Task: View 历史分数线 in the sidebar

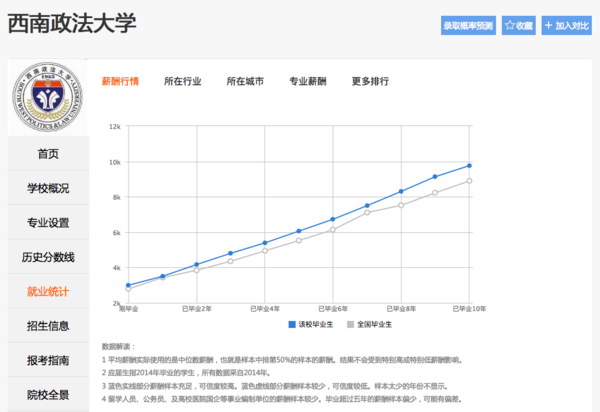Action: pyautogui.click(x=48, y=257)
